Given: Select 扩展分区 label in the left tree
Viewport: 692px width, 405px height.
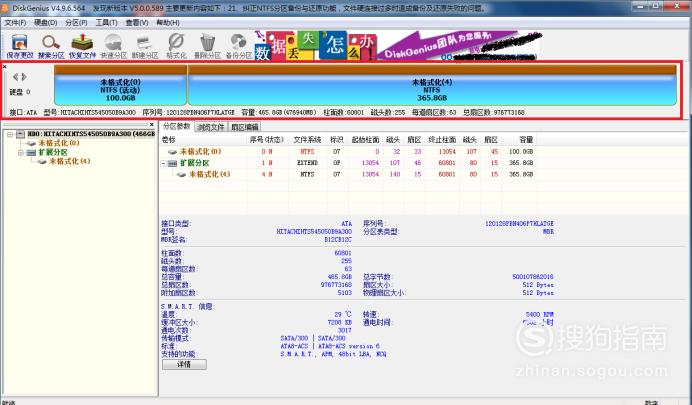Looking at the screenshot, I should (x=53, y=153).
